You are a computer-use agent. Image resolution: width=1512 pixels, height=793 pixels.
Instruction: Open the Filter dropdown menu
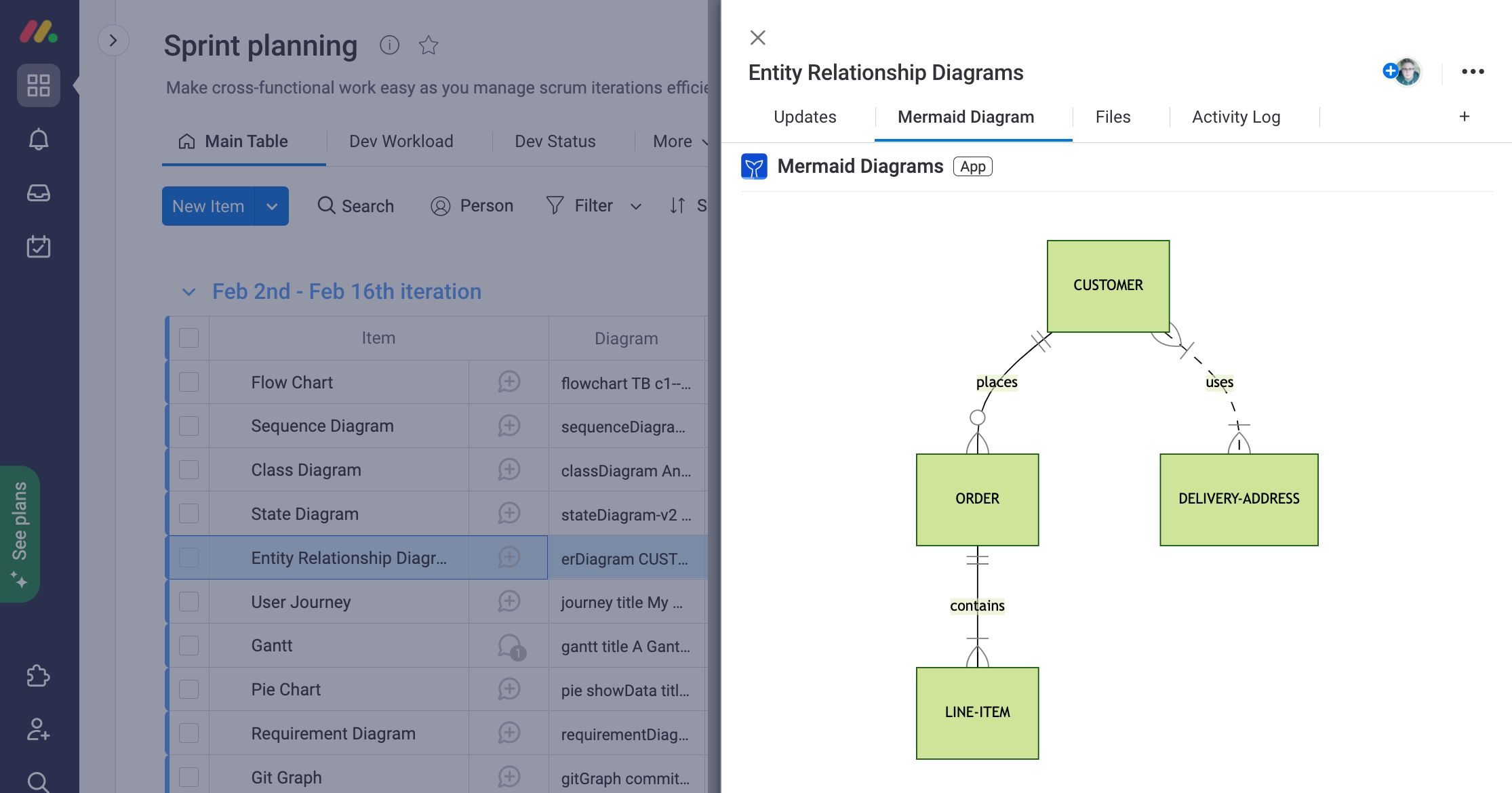click(634, 206)
